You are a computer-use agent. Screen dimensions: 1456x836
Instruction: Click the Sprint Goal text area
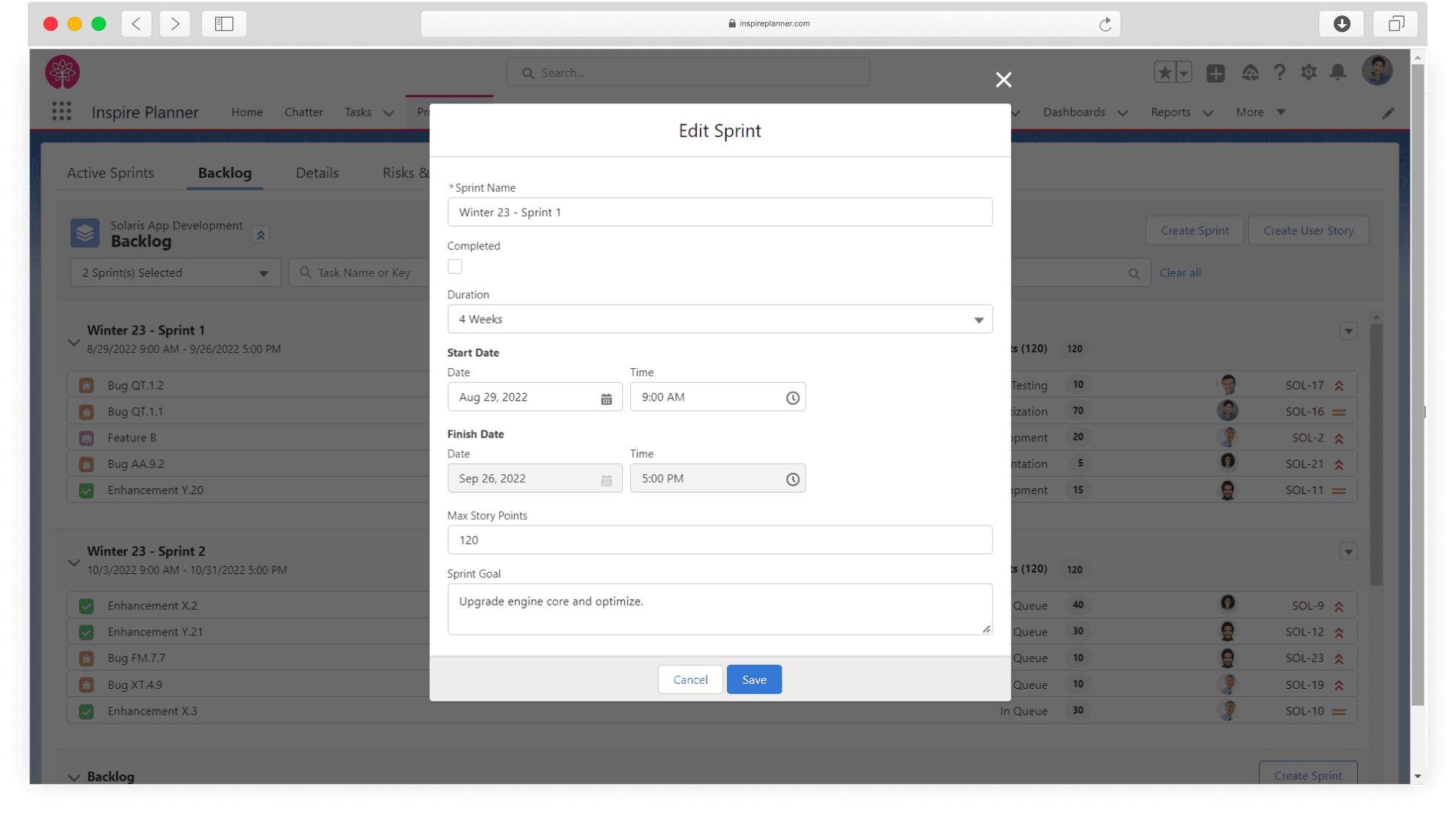tap(720, 609)
